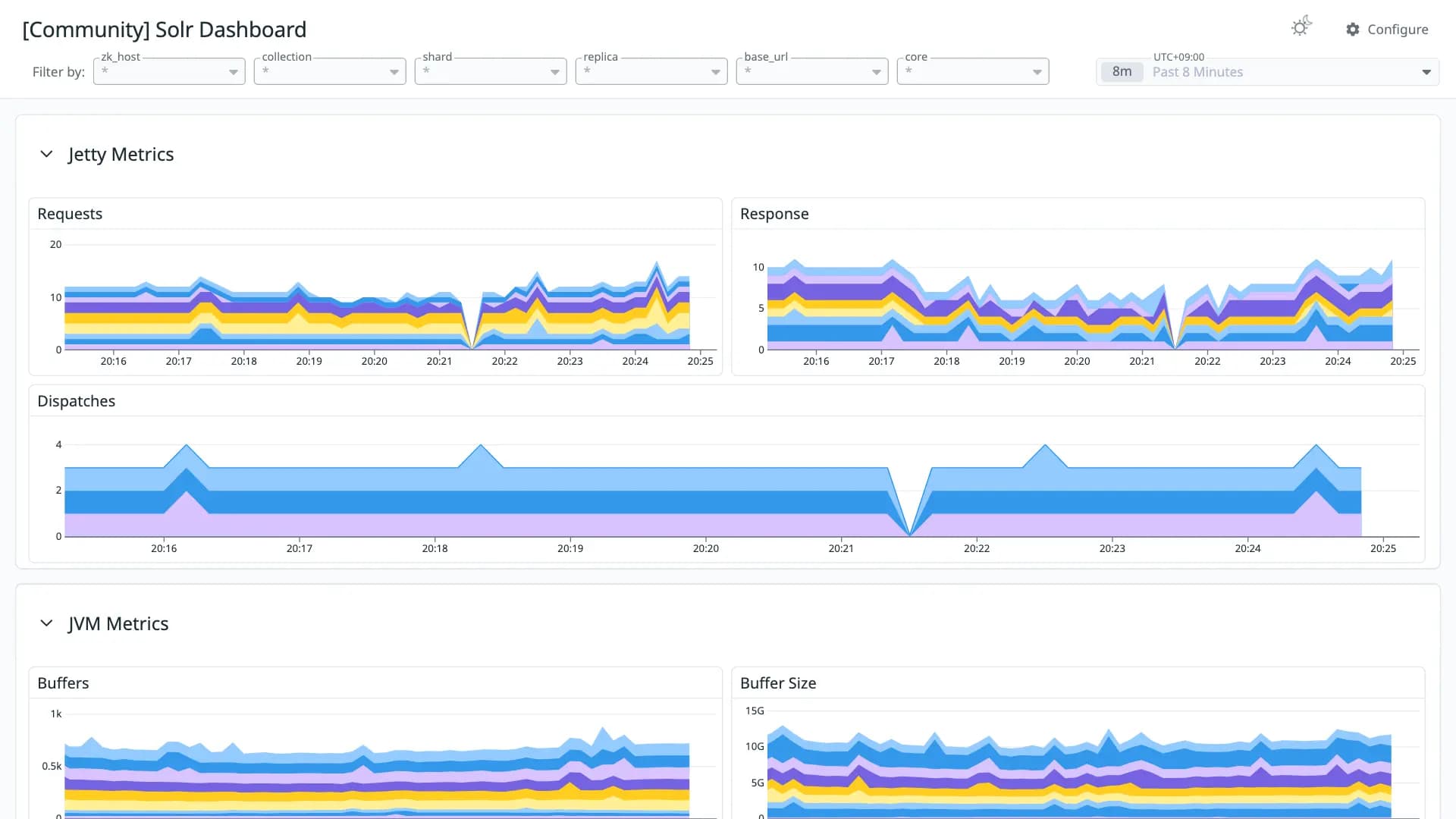Open the Past 8 Minutes time range selector
Screen dimensions: 1456x819
click(x=1267, y=72)
